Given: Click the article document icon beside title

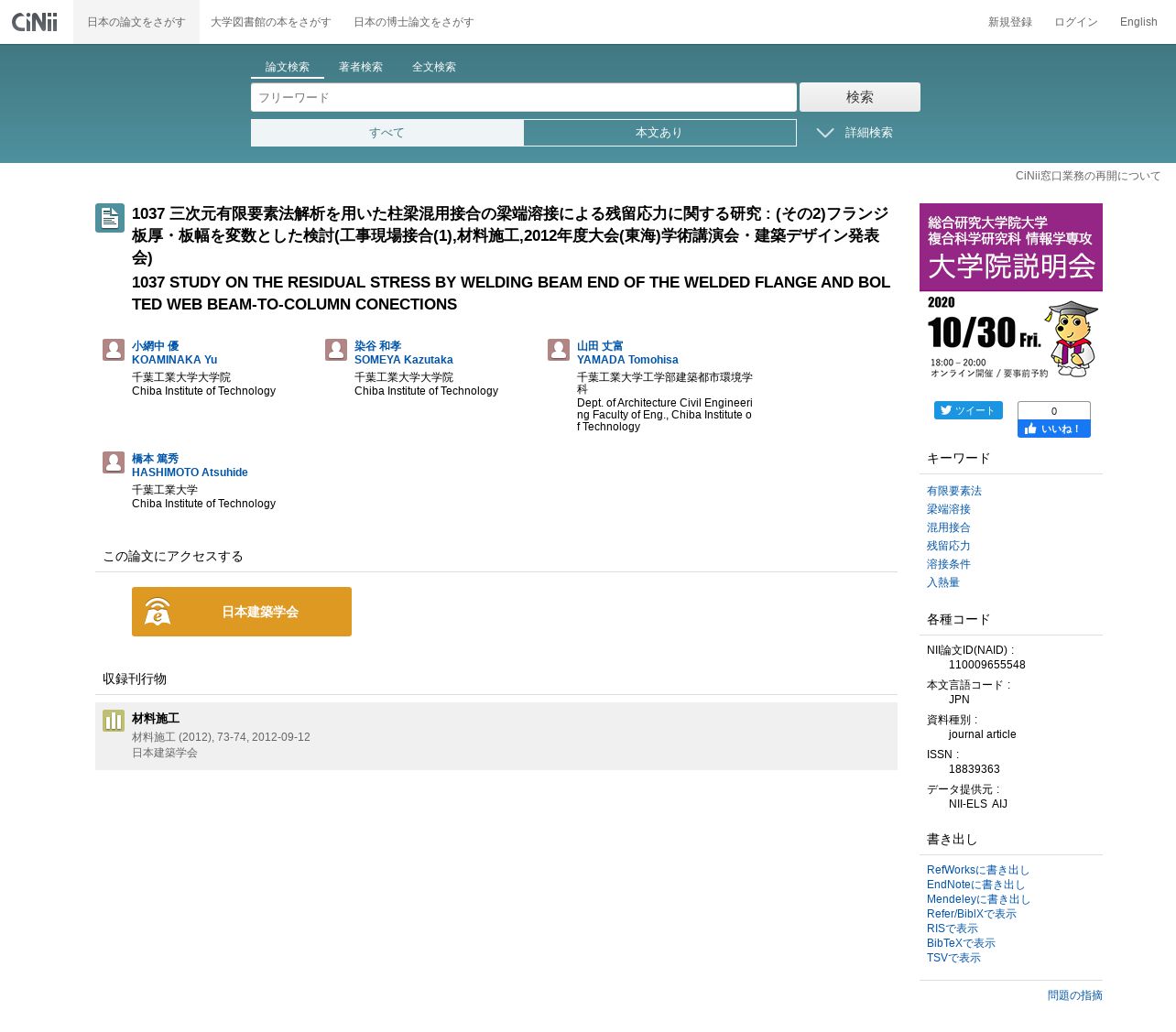Looking at the screenshot, I should coord(110,218).
